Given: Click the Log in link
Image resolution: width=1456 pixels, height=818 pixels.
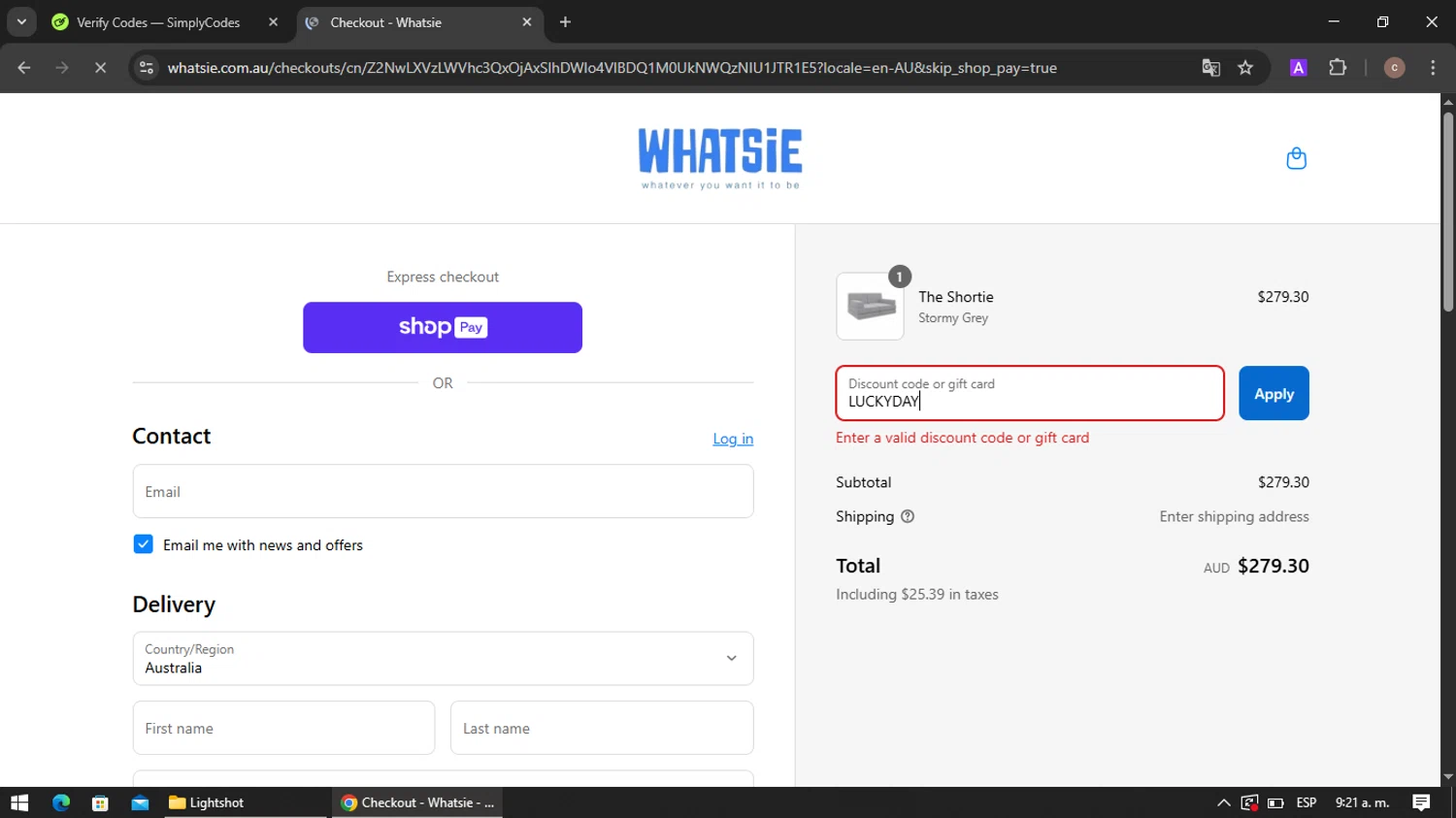Looking at the screenshot, I should pyautogui.click(x=733, y=439).
